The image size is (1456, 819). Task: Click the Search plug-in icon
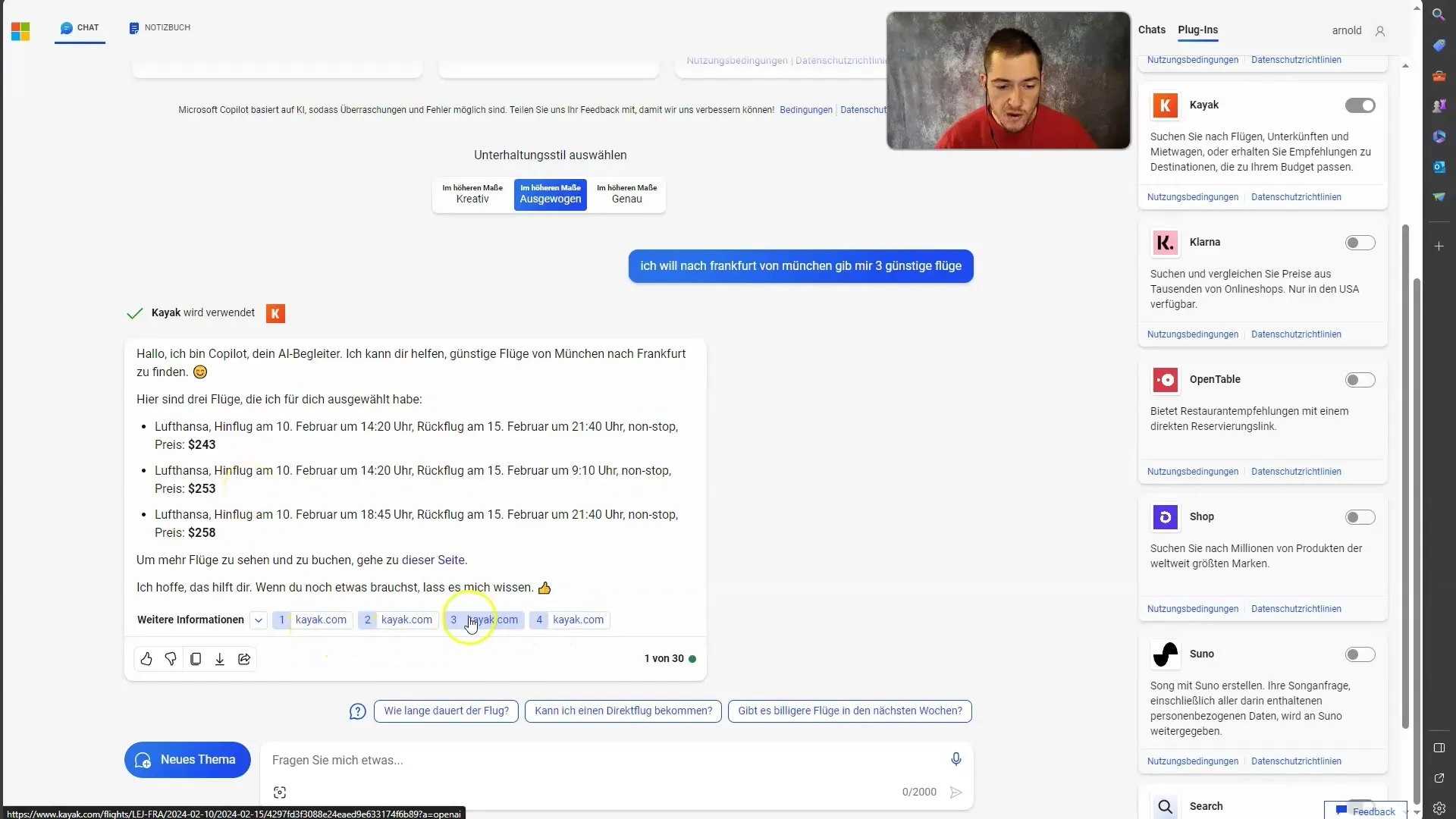1165,805
